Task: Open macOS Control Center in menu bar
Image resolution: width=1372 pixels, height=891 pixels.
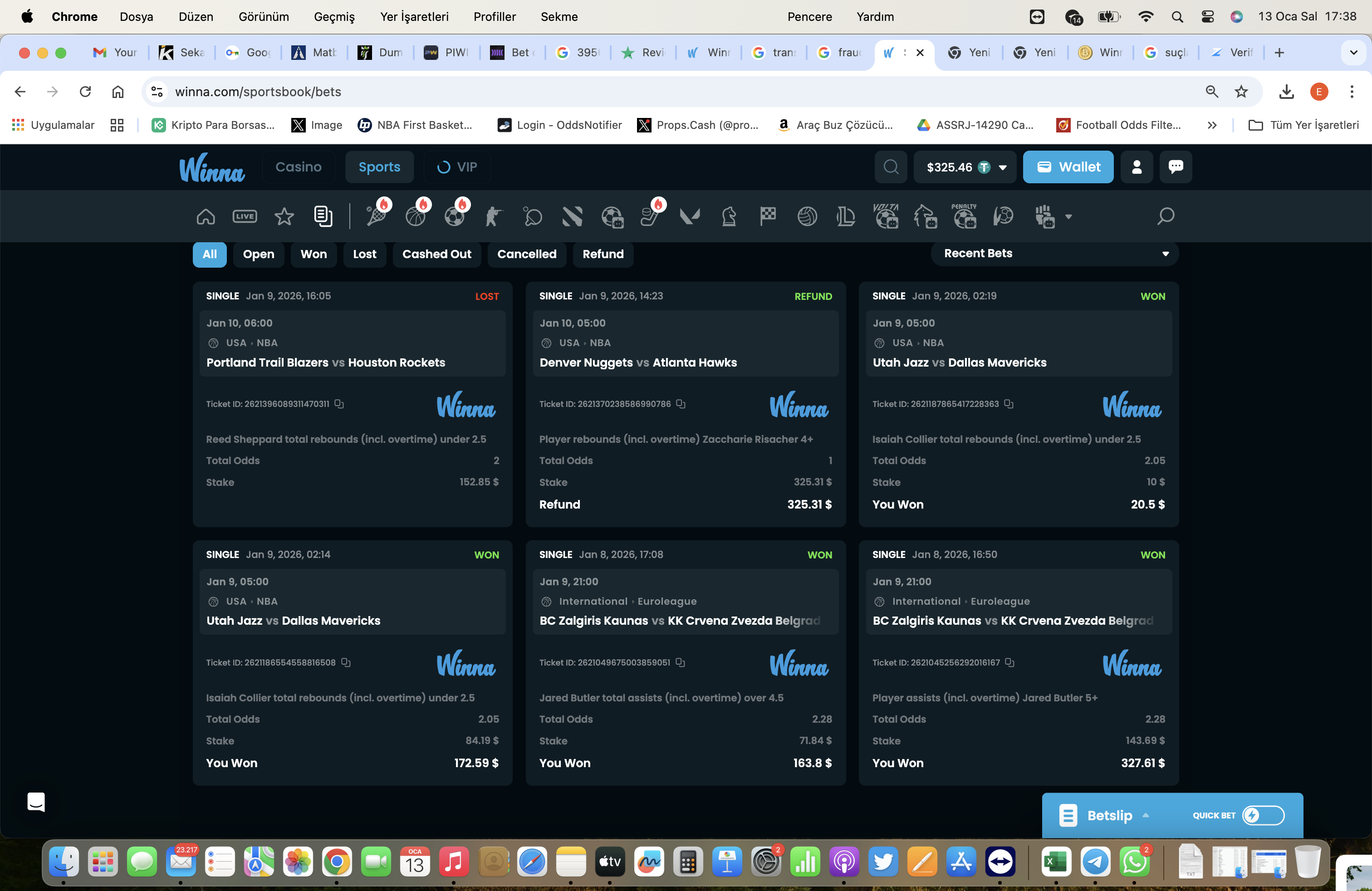Action: pyautogui.click(x=1207, y=17)
